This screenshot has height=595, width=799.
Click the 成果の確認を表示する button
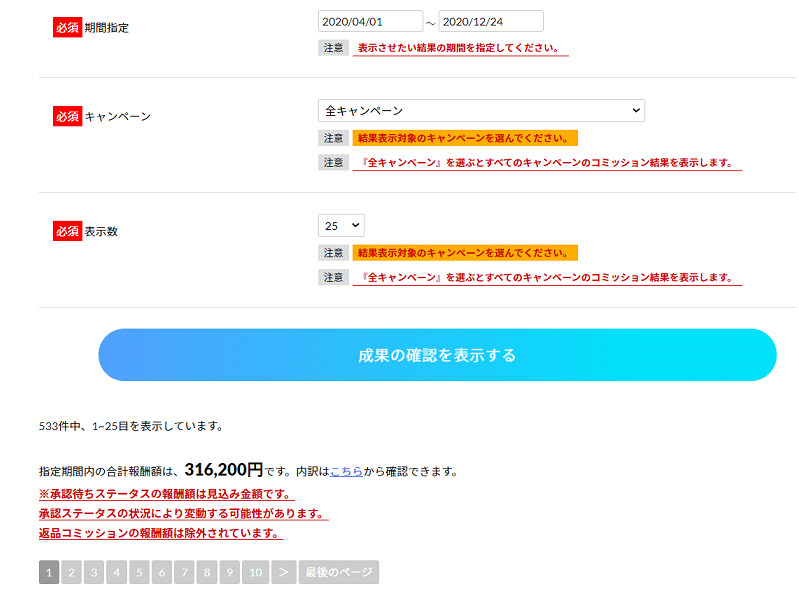click(x=437, y=355)
